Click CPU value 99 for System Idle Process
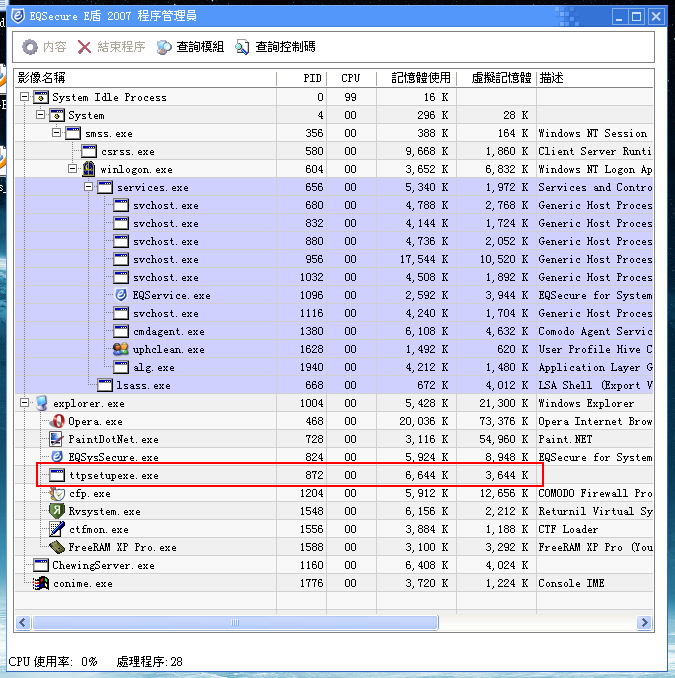675x678 pixels. pos(351,97)
